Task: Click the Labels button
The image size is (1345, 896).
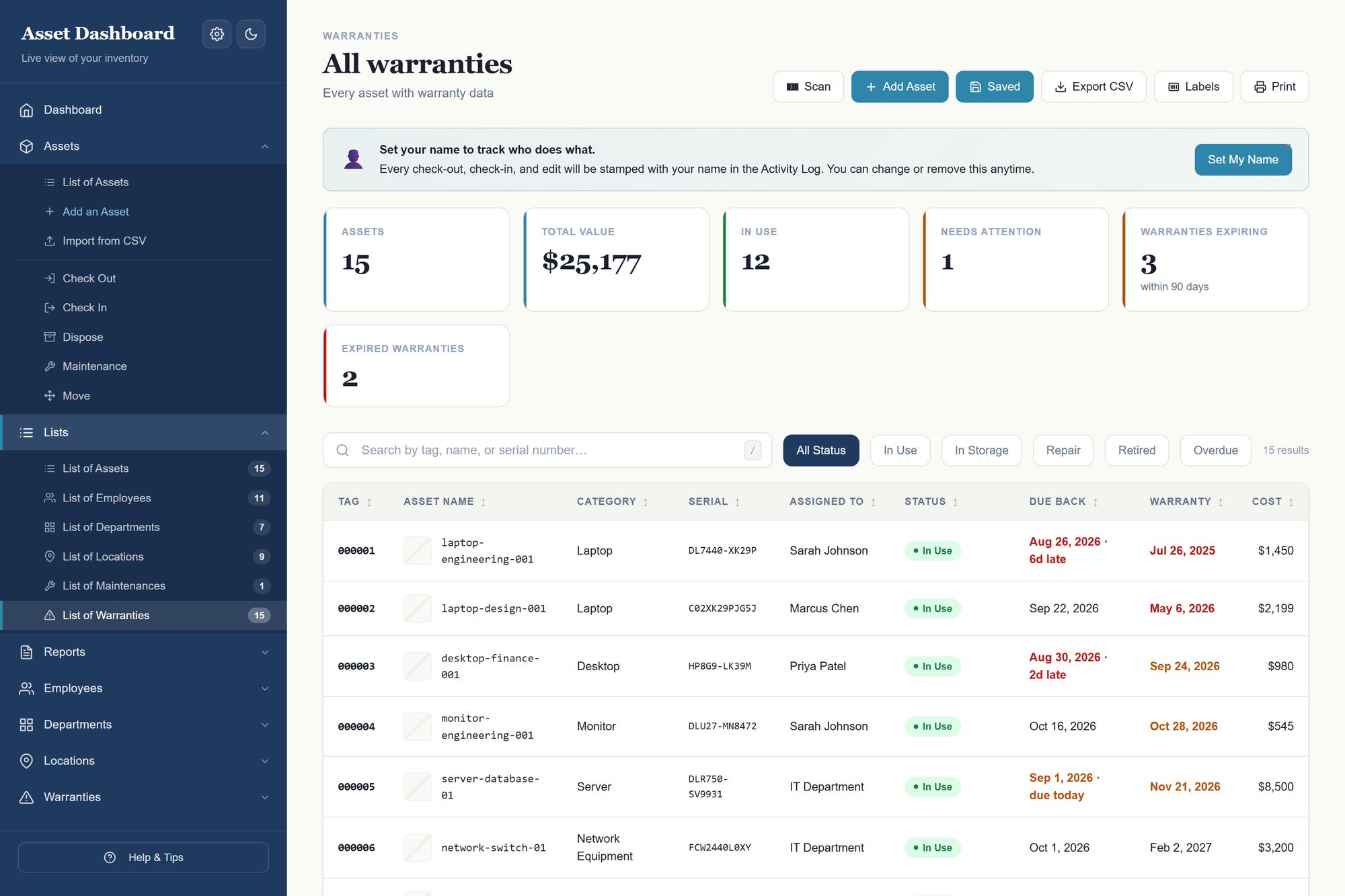Action: click(1194, 87)
